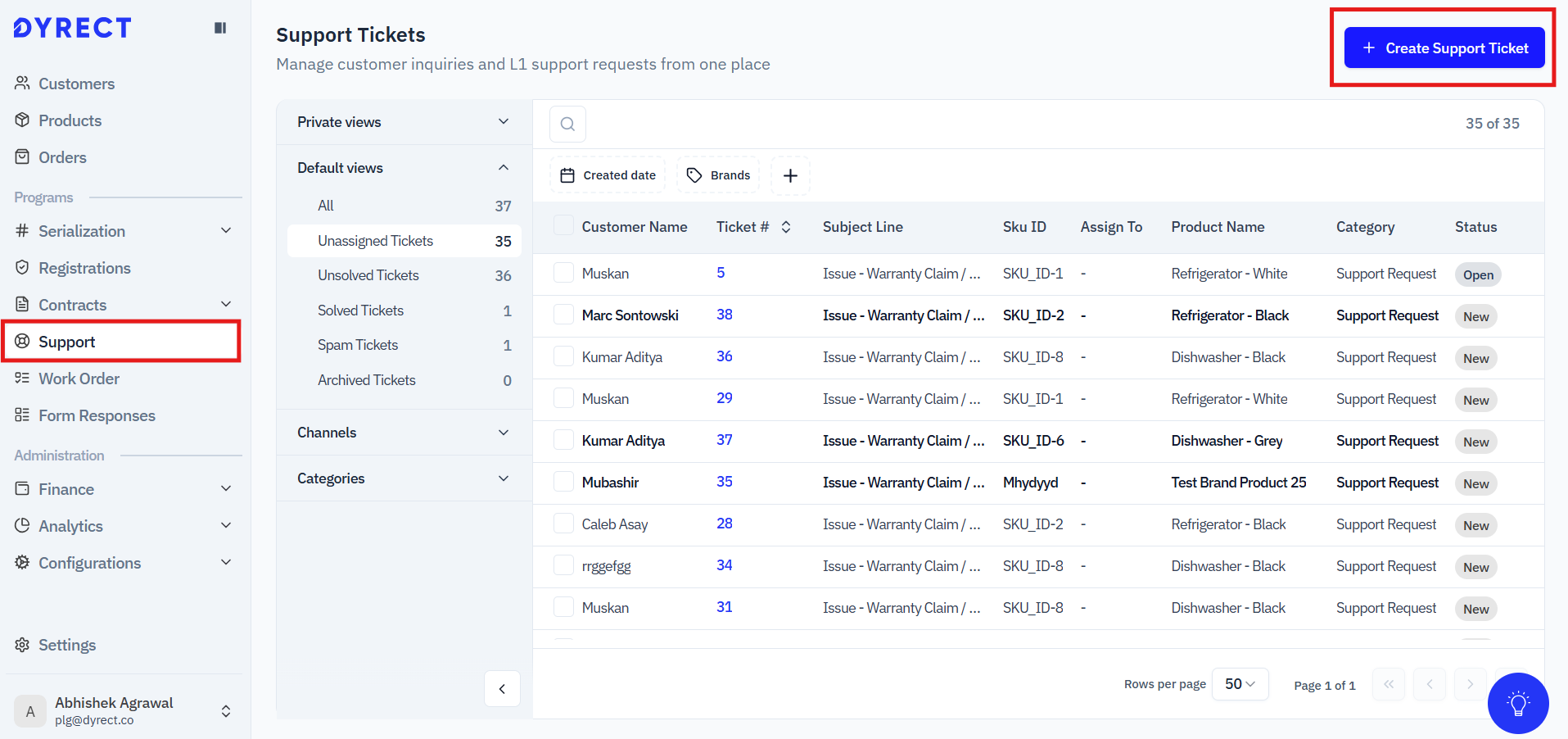Go to the previous page of tickets
The width and height of the screenshot is (1568, 739).
click(x=1430, y=684)
